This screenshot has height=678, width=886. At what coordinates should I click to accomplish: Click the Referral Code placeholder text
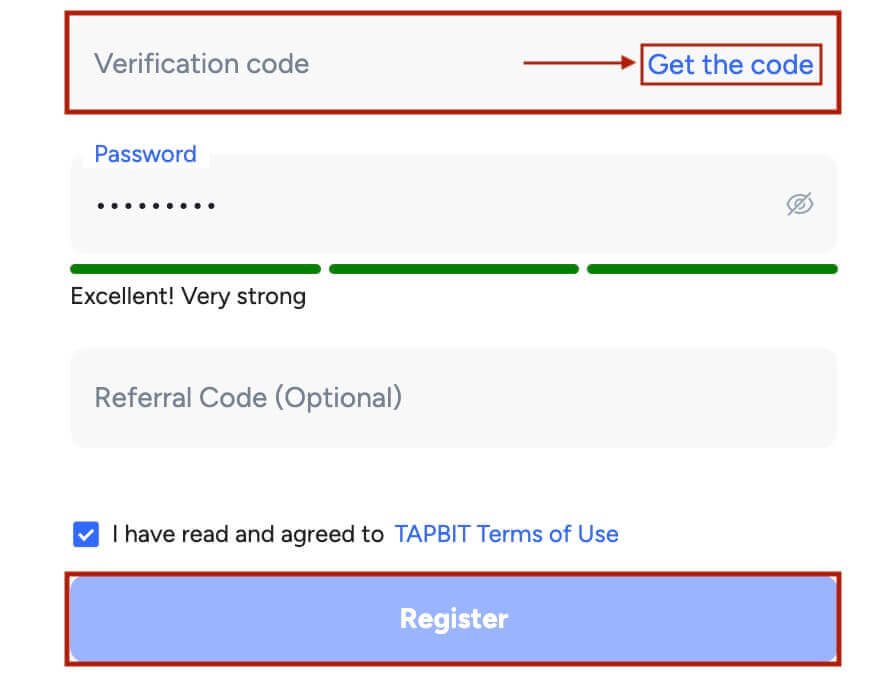pyautogui.click(x=249, y=398)
